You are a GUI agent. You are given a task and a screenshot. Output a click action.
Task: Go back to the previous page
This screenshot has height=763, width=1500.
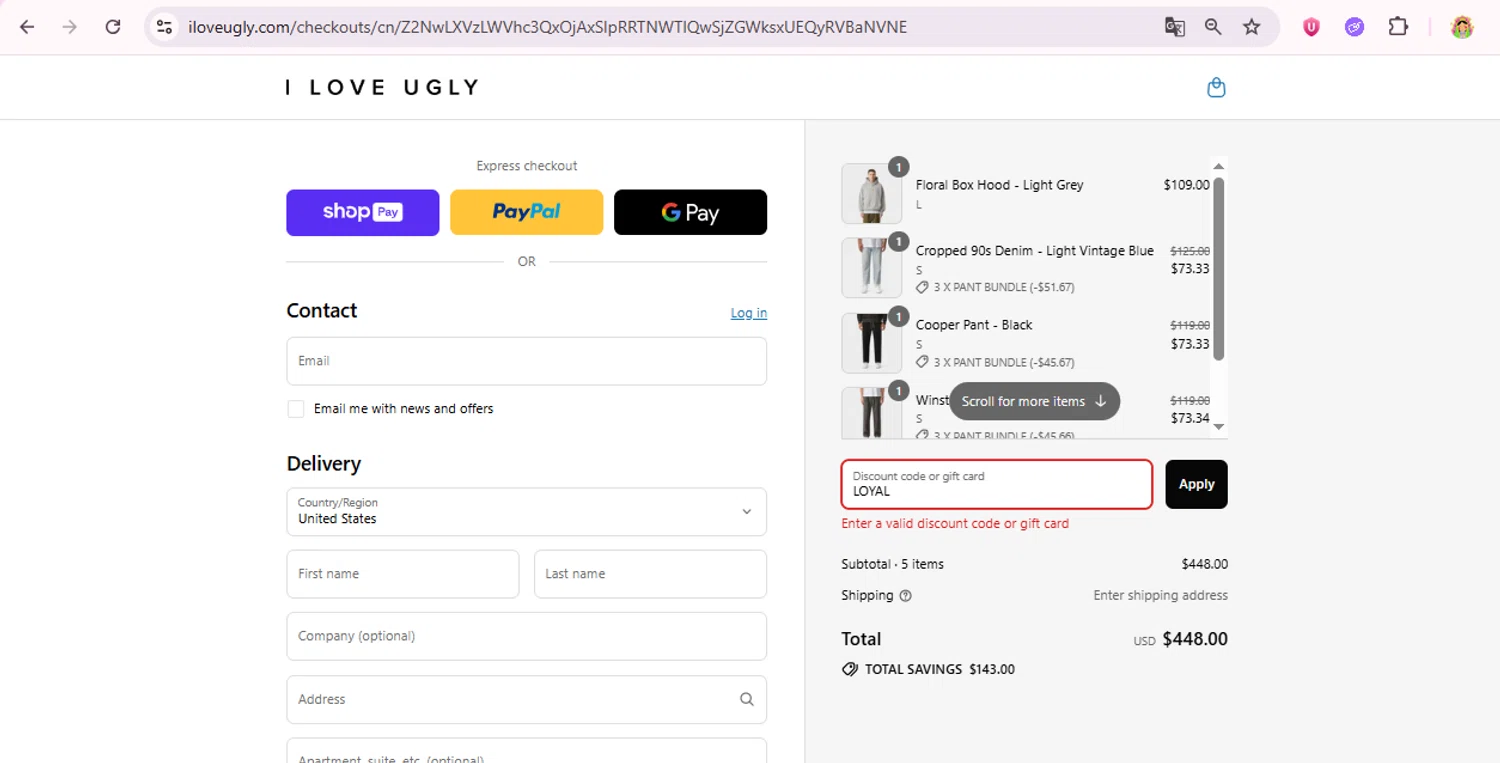pyautogui.click(x=27, y=27)
